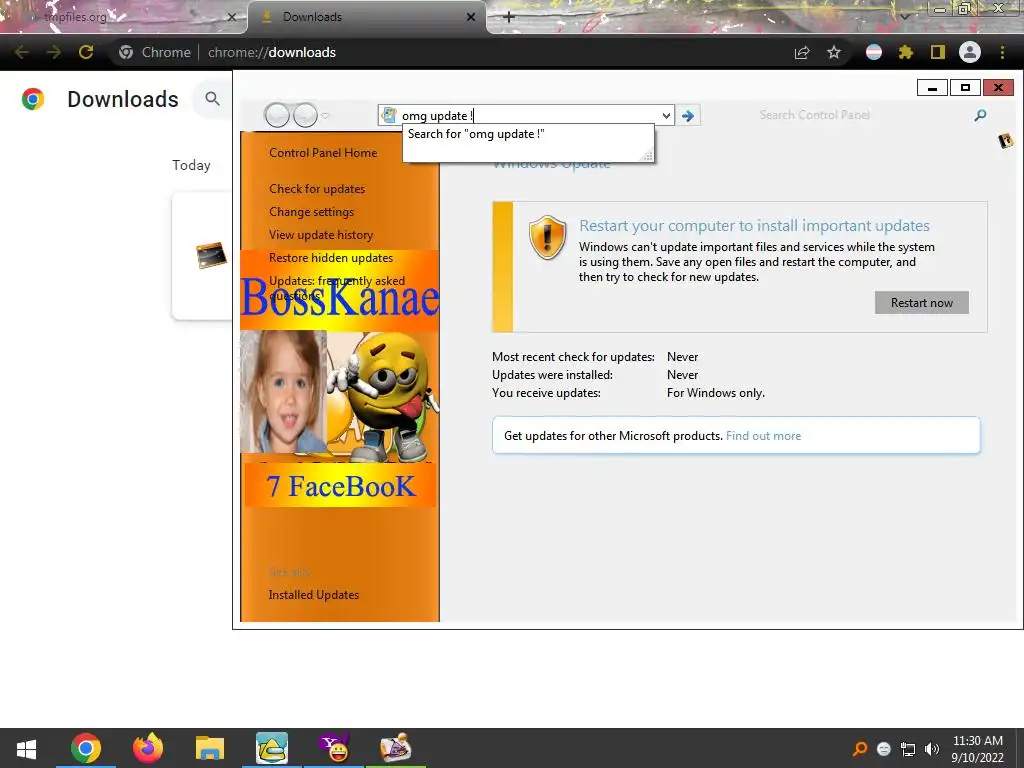Open the Chrome tab search chevron
Image resolution: width=1024 pixels, height=768 pixels.
point(905,16)
